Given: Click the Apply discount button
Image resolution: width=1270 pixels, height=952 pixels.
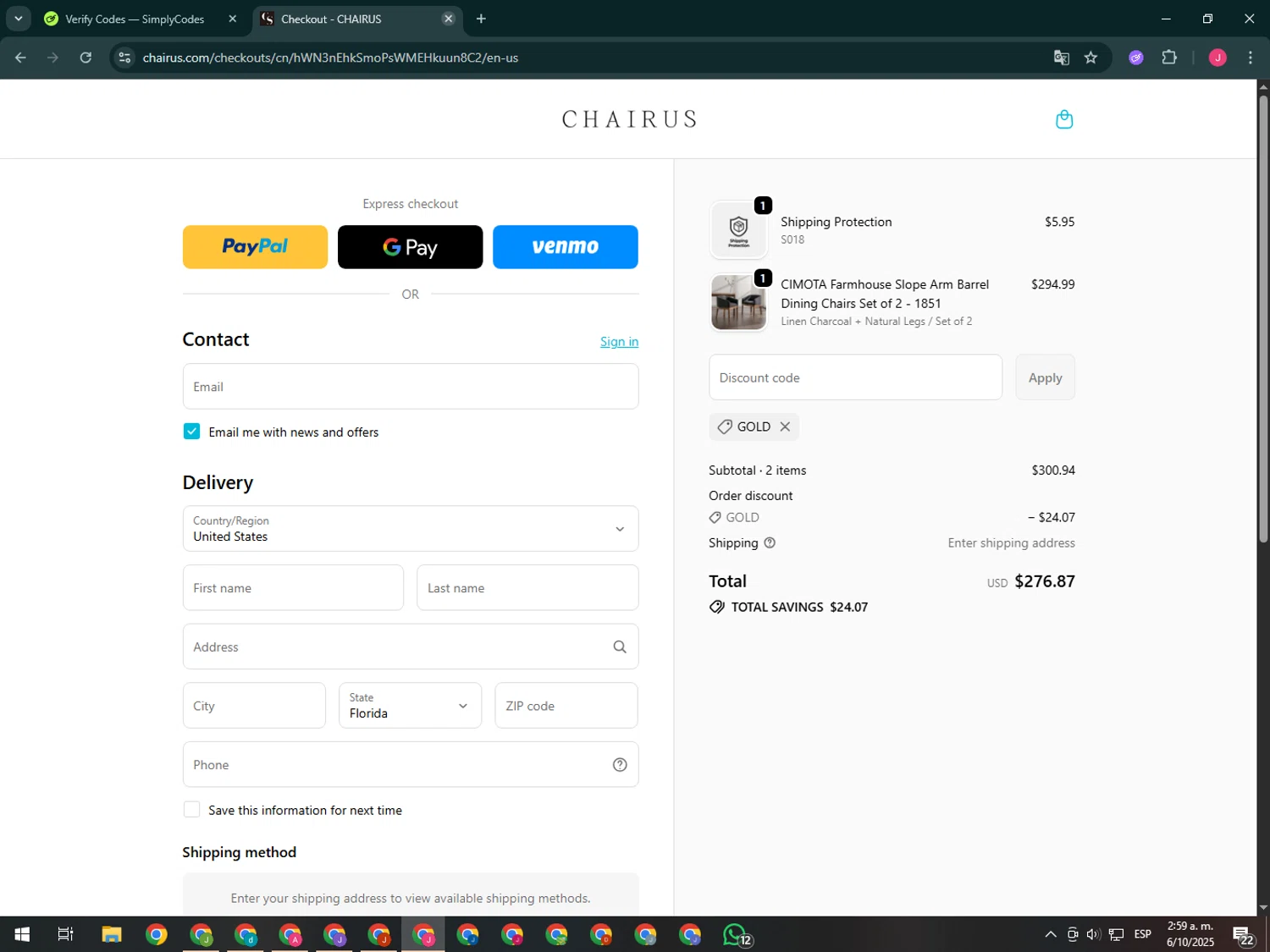Looking at the screenshot, I should click(x=1045, y=377).
